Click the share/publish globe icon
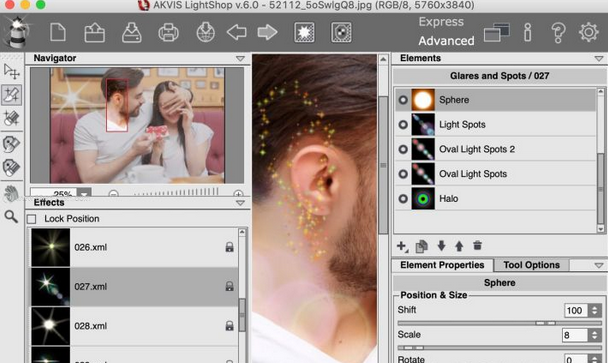This screenshot has width=608, height=363. tap(206, 32)
